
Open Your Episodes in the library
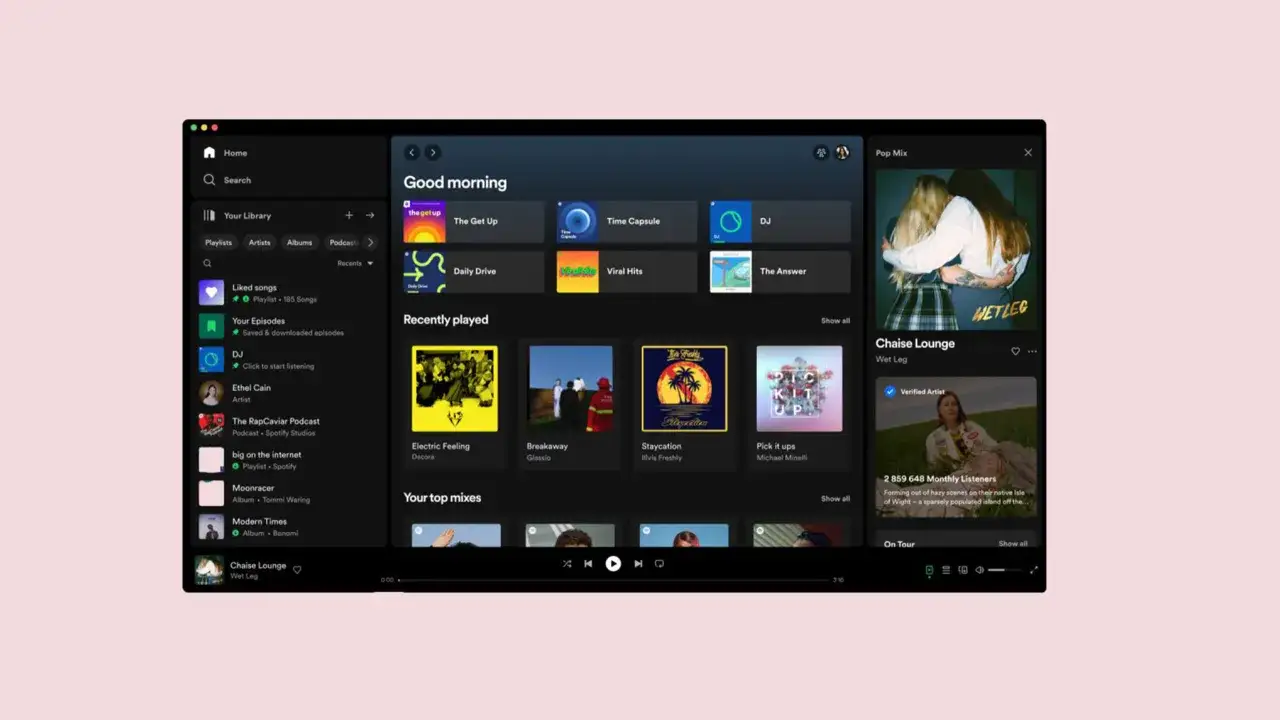tap(289, 326)
